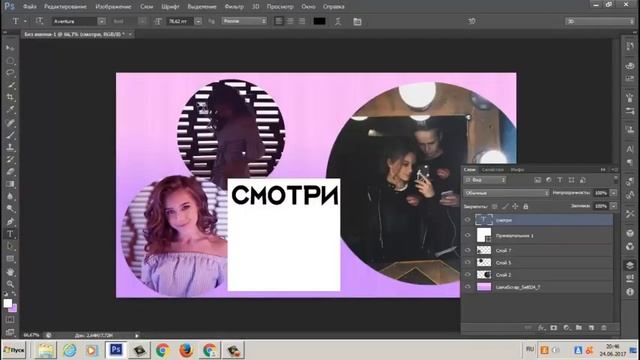Select the Clone Stamp tool

pyautogui.click(x=10, y=147)
